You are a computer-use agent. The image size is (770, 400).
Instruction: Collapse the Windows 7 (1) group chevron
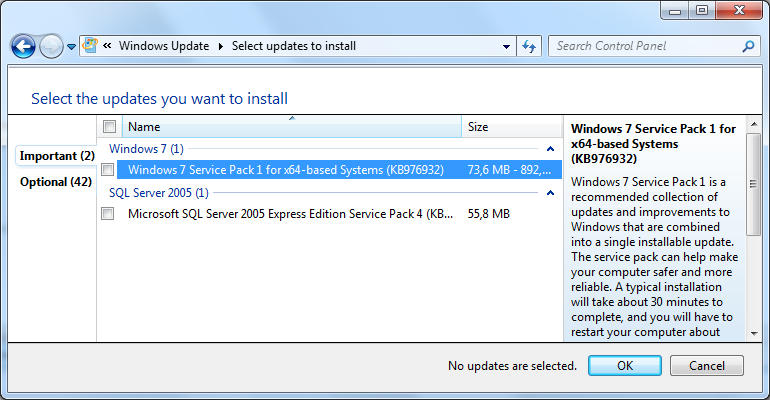click(x=550, y=149)
